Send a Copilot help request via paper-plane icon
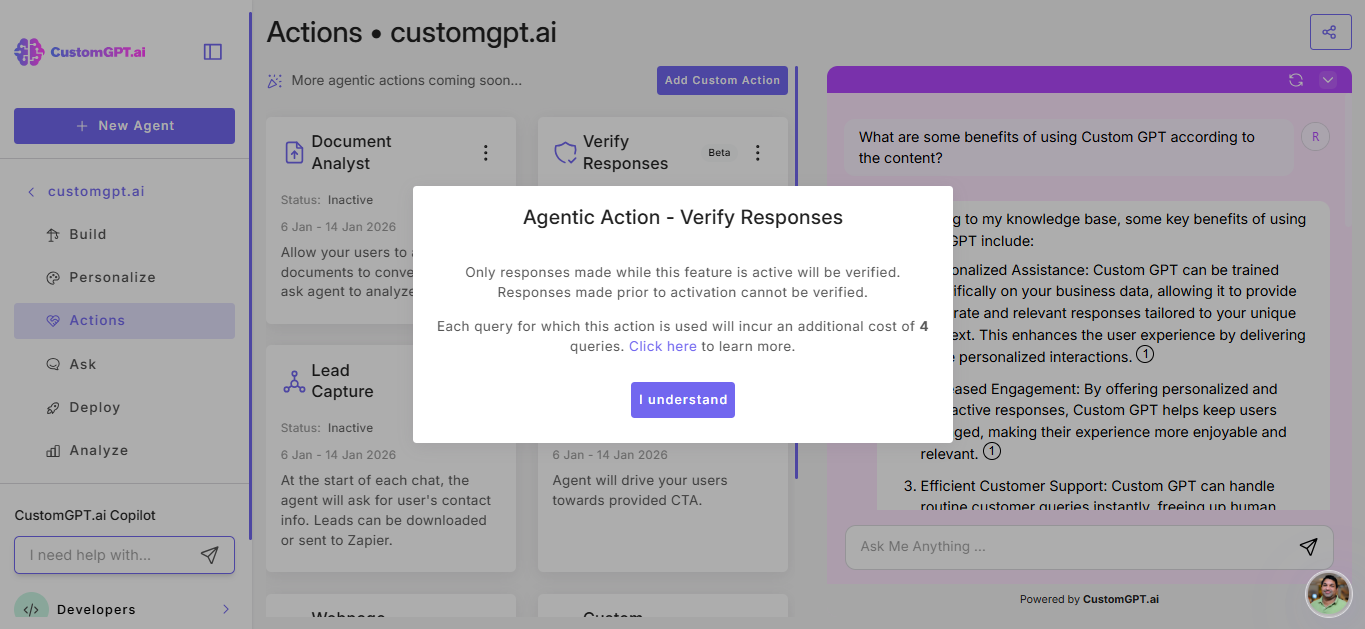Screen dimensions: 1365x629 [209, 554]
